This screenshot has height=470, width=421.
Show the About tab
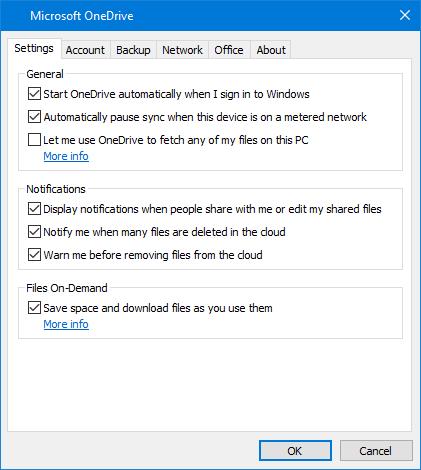(271, 50)
